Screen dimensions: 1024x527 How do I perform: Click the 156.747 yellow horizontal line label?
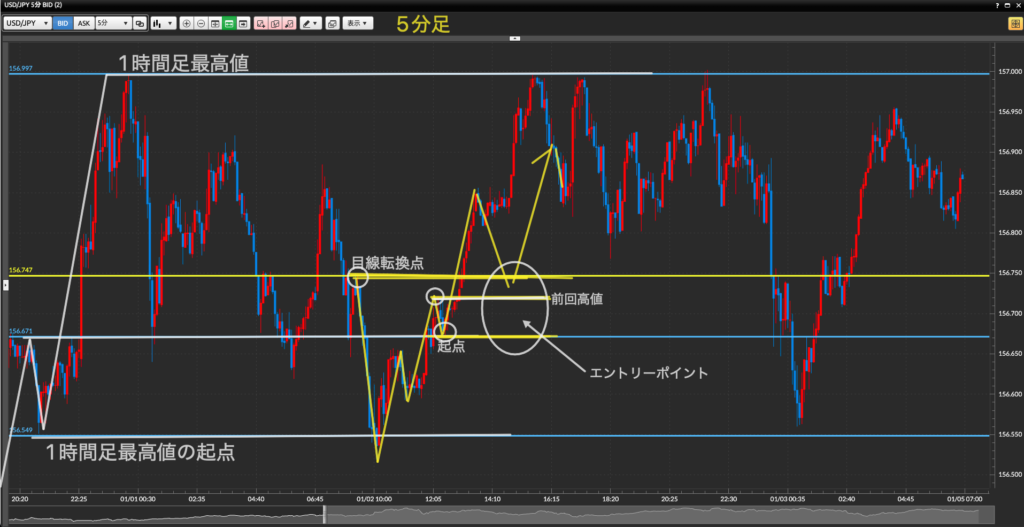(x=20, y=270)
